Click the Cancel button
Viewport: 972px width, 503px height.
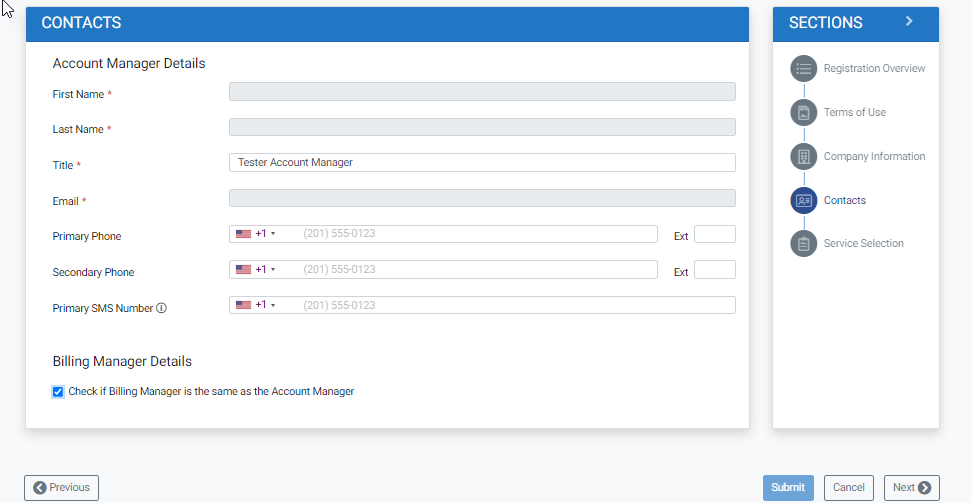(848, 488)
